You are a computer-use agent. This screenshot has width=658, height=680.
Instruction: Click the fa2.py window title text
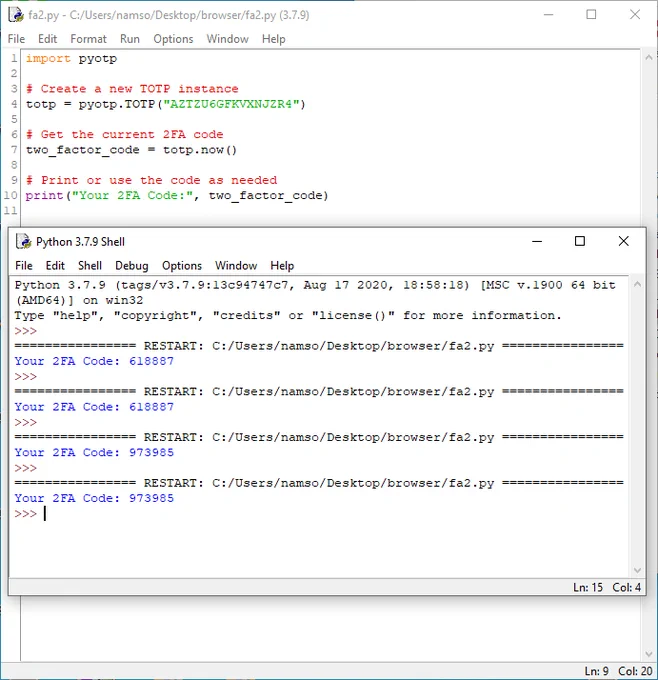pos(169,15)
